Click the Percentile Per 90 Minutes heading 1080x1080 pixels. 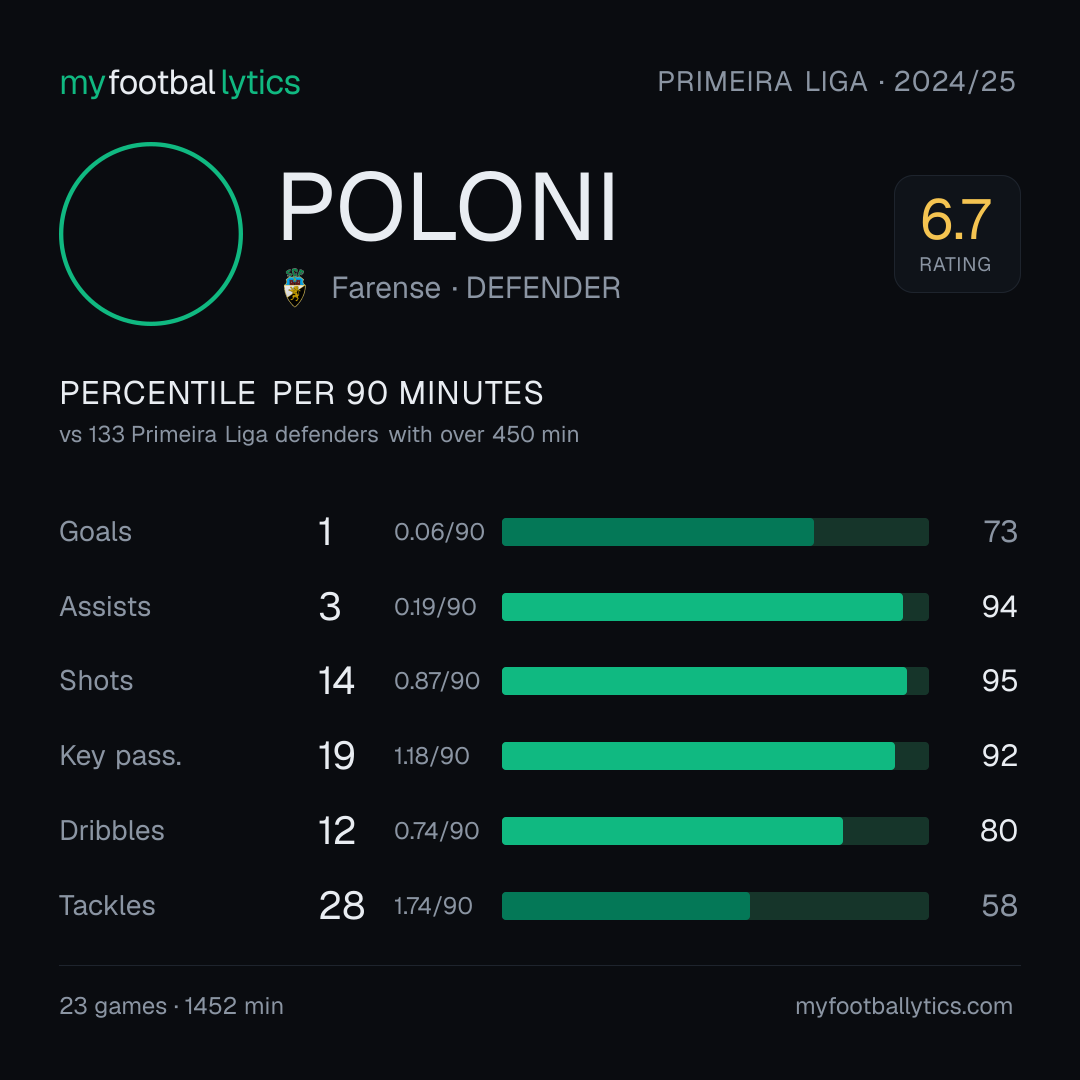[x=302, y=393]
